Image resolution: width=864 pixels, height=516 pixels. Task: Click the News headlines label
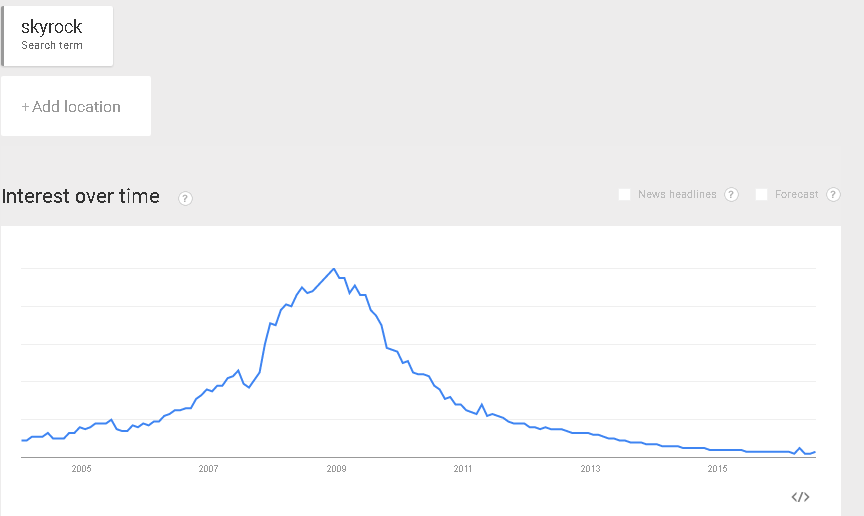(x=677, y=194)
